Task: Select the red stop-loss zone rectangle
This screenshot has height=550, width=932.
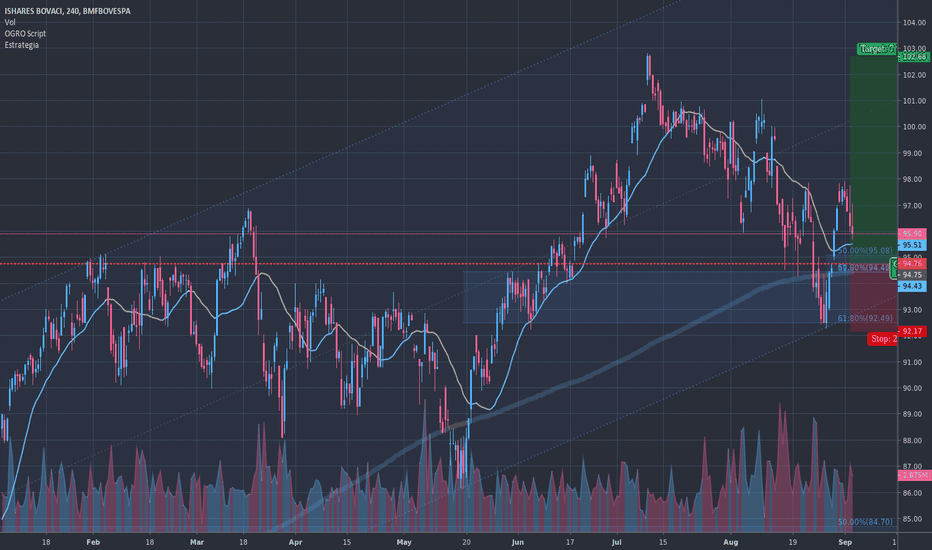Action: point(873,301)
